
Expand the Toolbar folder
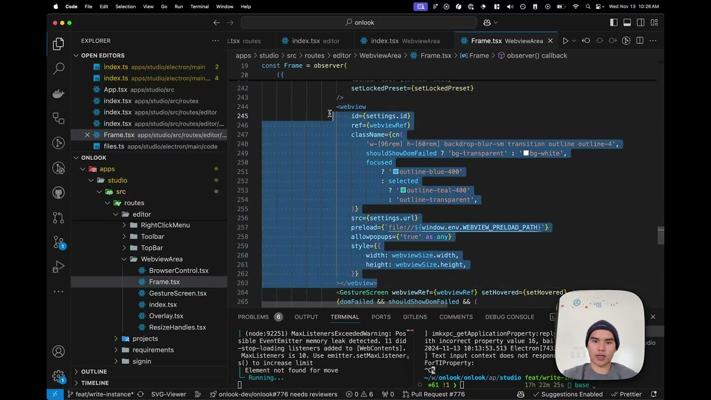[152, 236]
